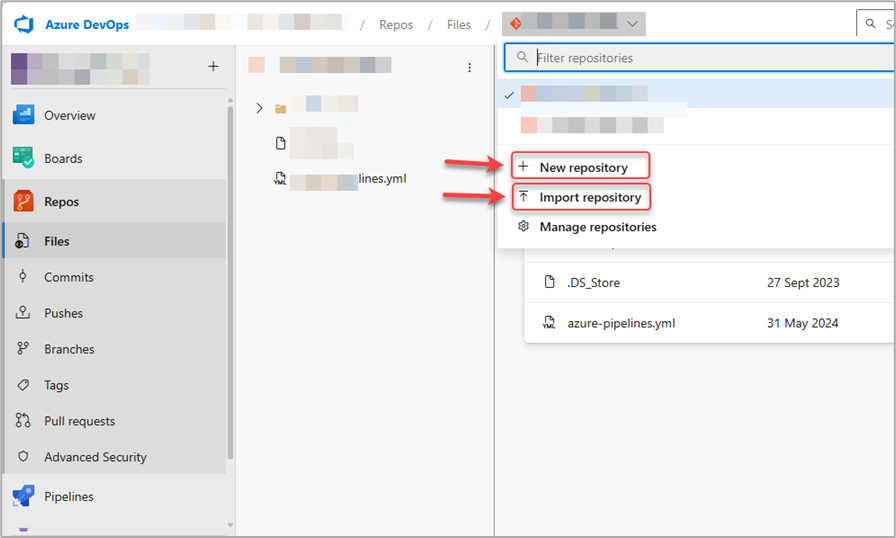
Task: Open the Tags page icon
Action: point(23,385)
